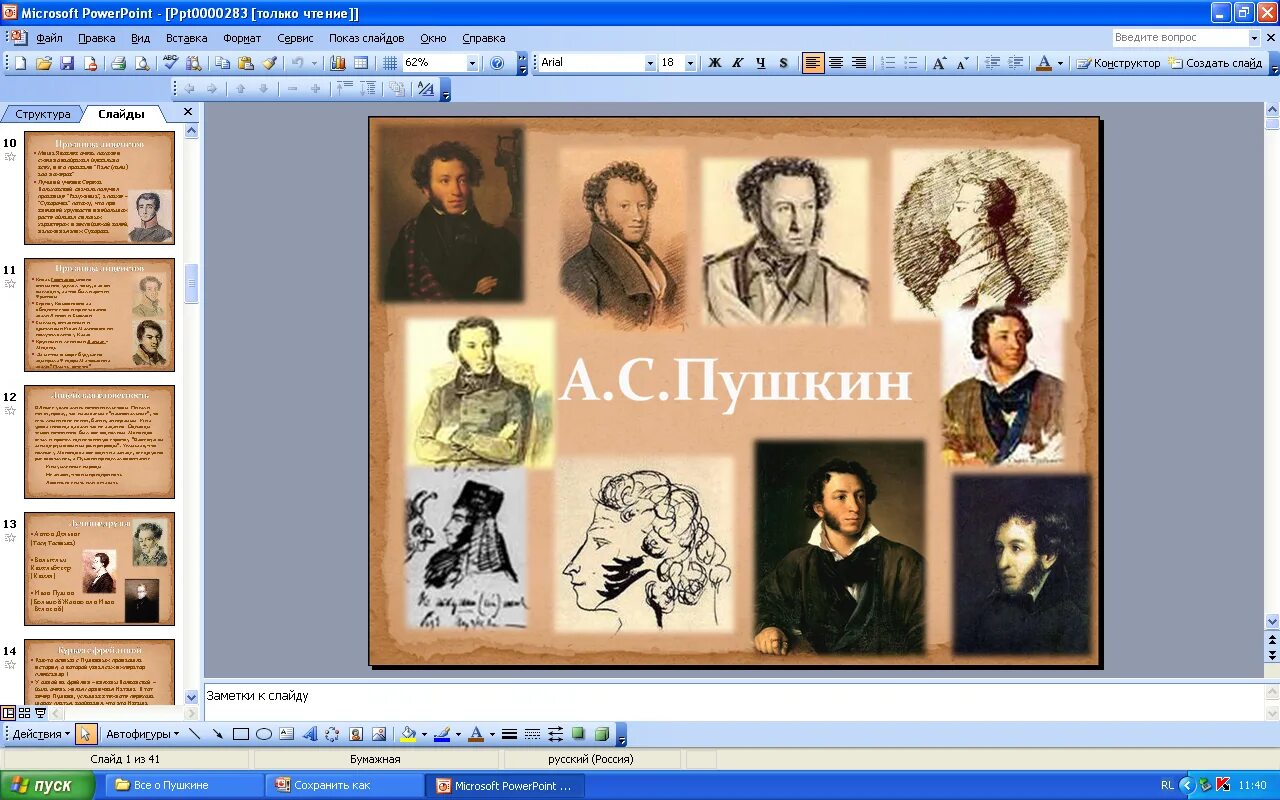Open arrow style options
1280x800 pixels.
coord(555,734)
